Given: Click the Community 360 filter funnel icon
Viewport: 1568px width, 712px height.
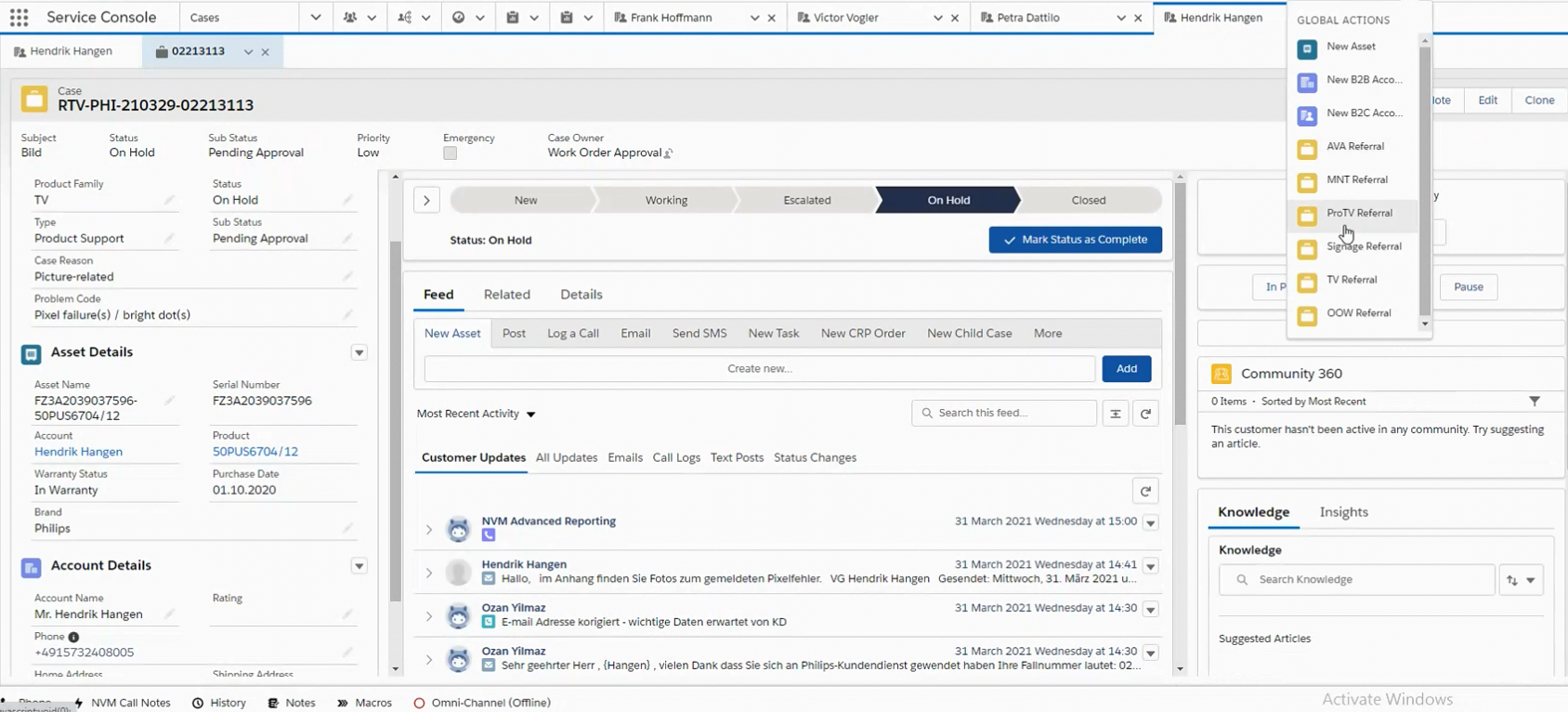Looking at the screenshot, I should click(x=1535, y=402).
